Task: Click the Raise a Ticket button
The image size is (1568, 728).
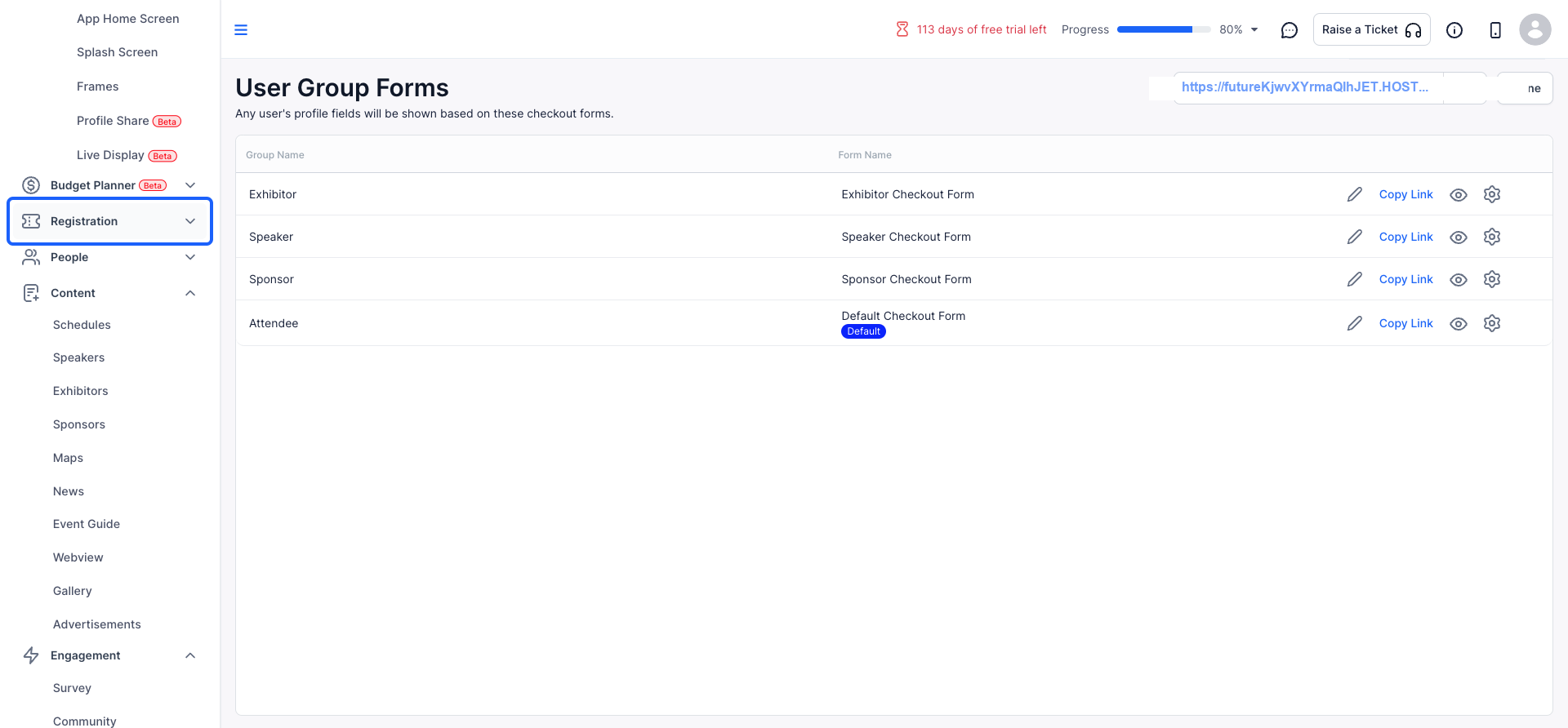Action: pos(1372,29)
